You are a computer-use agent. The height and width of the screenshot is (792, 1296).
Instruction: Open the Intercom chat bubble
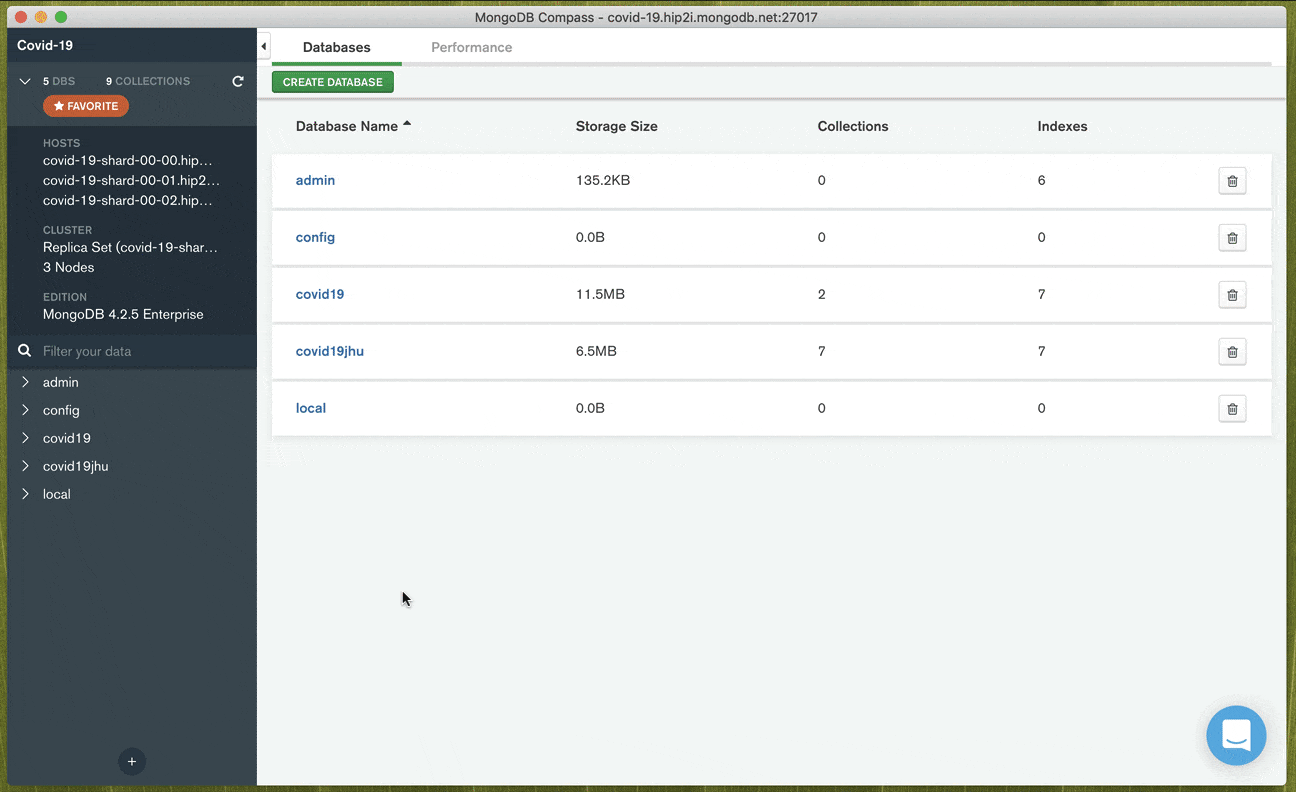[x=1236, y=736]
